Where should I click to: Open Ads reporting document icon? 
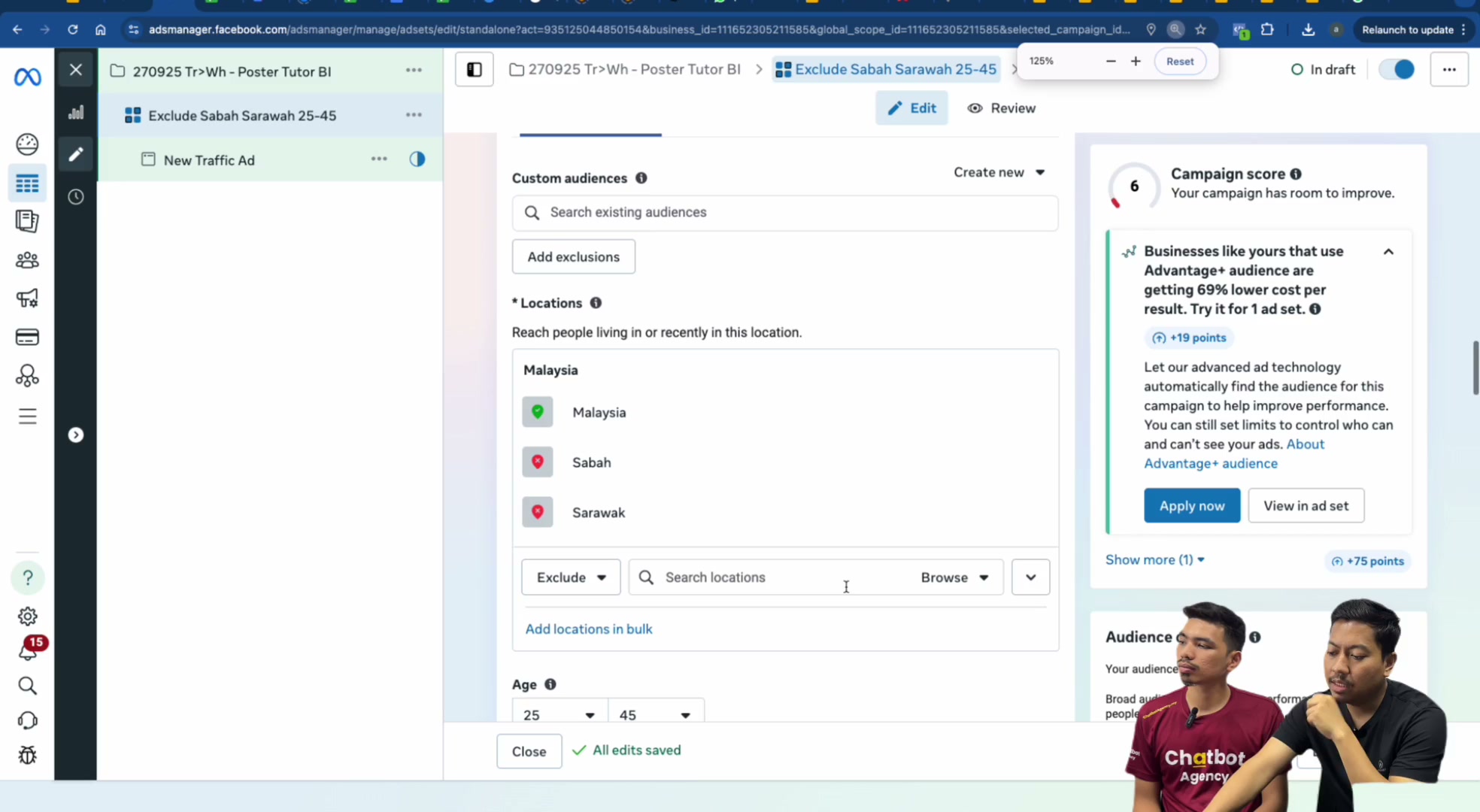(x=27, y=221)
